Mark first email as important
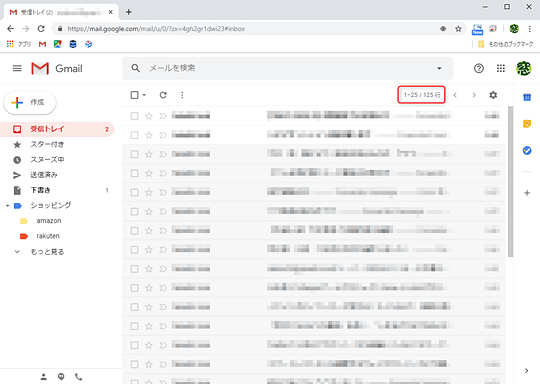Viewport: 540px width, 384px height. pos(163,116)
